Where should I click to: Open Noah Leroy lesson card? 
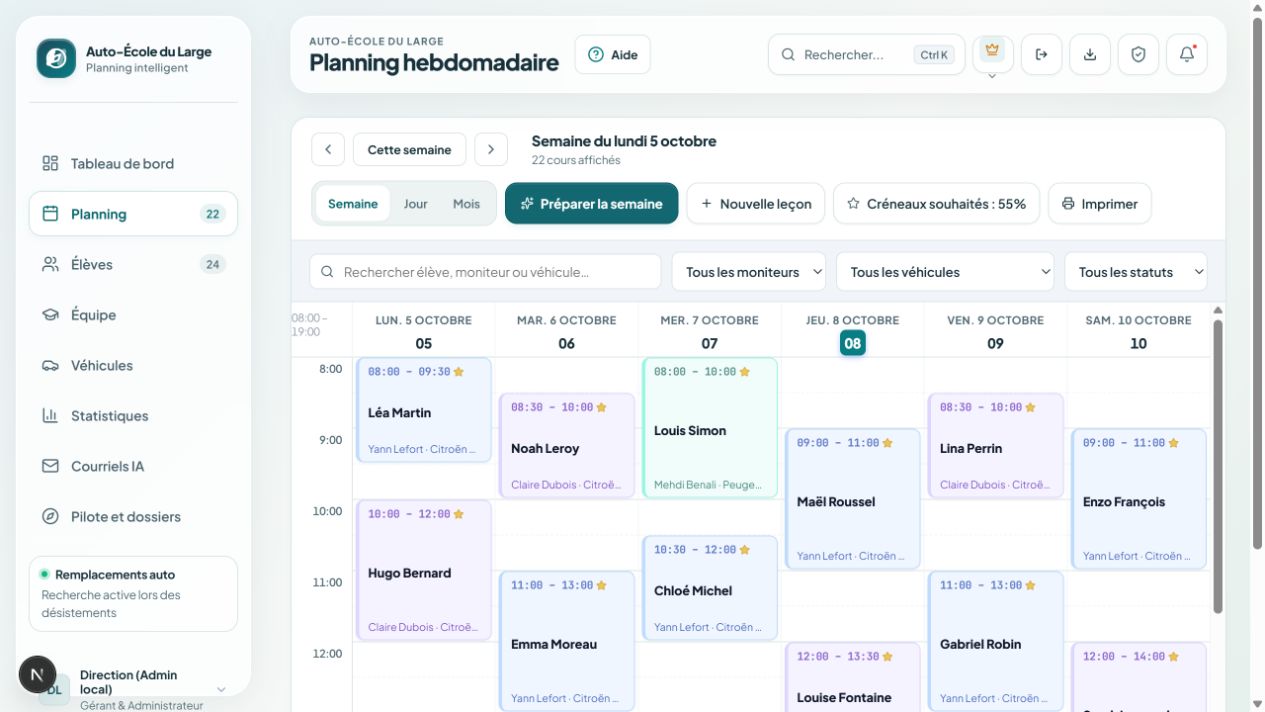(567, 446)
